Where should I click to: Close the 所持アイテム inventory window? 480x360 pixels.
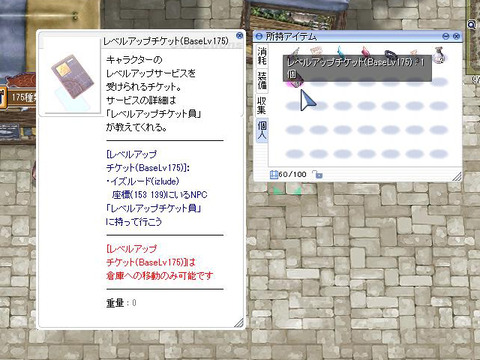pos(457,36)
